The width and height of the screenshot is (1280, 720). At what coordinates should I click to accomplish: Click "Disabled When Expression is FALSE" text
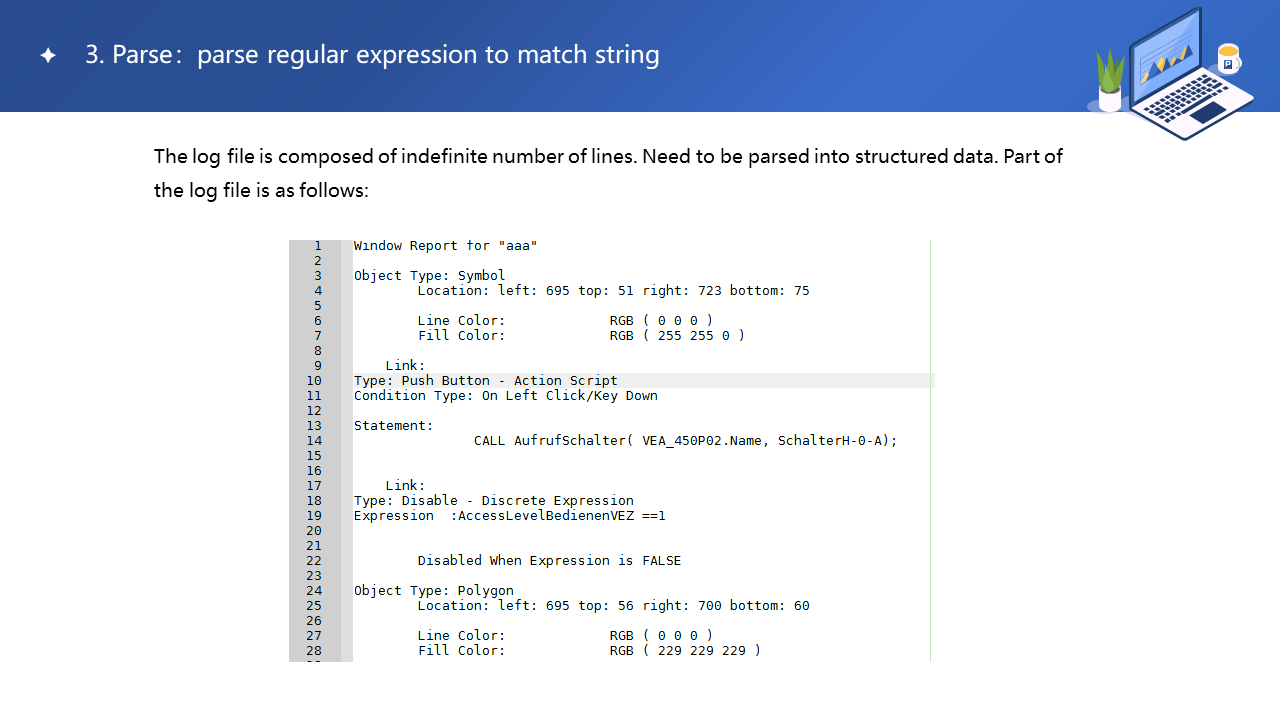coord(549,561)
